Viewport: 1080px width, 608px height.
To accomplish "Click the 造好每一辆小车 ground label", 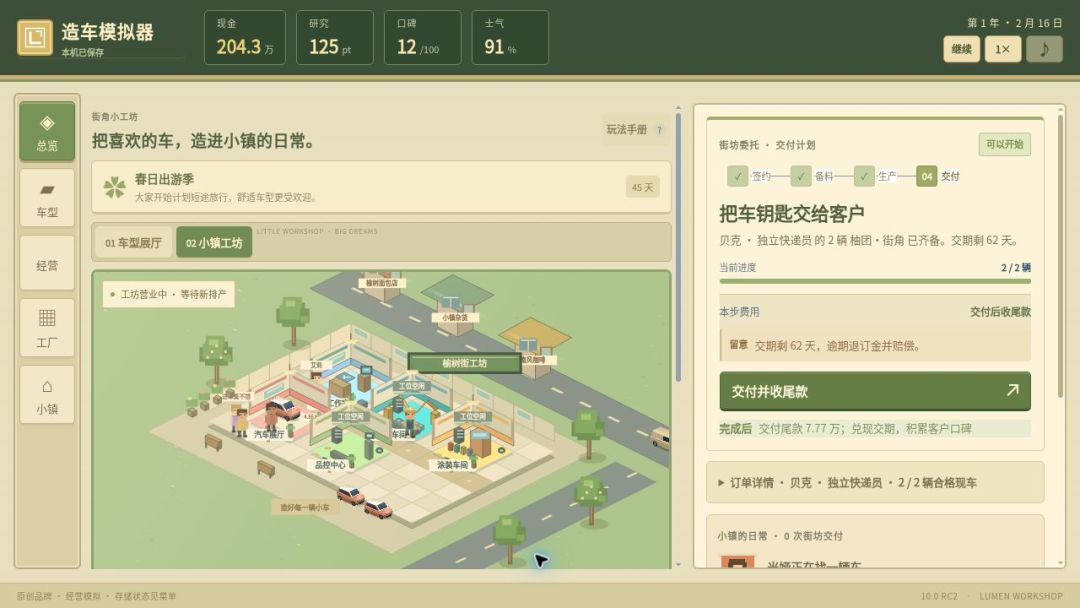I will [x=304, y=507].
